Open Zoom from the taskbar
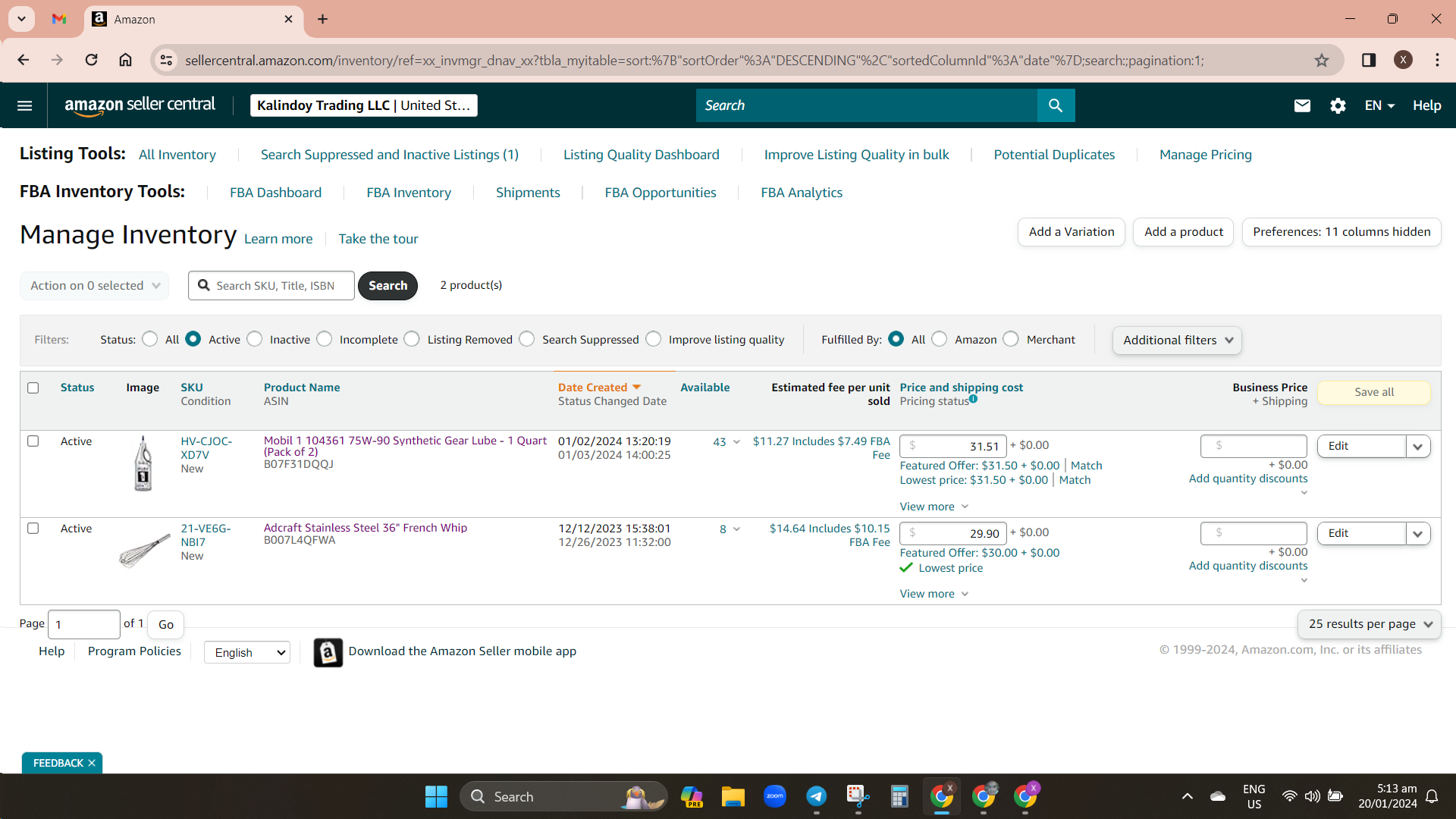This screenshot has height=819, width=1456. tap(774, 796)
